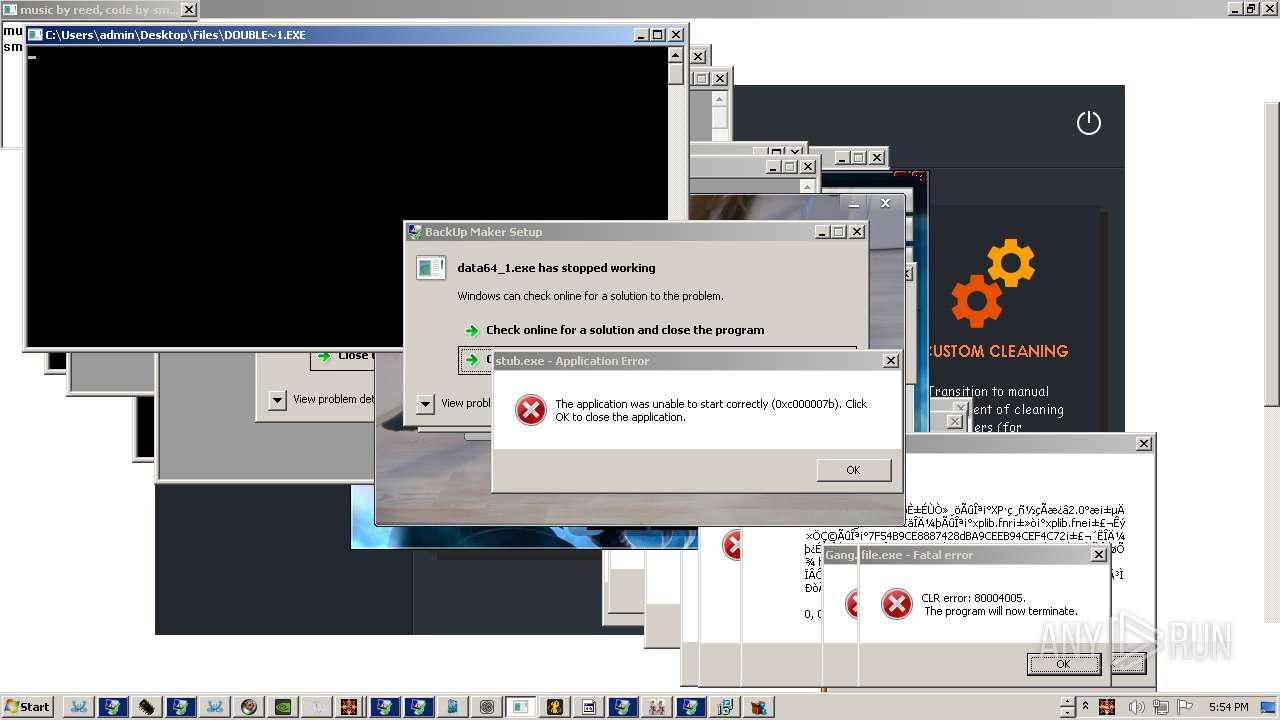This screenshot has height=720, width=1280.
Task: Open the Action Center flag icon in tray
Action: click(1185, 707)
